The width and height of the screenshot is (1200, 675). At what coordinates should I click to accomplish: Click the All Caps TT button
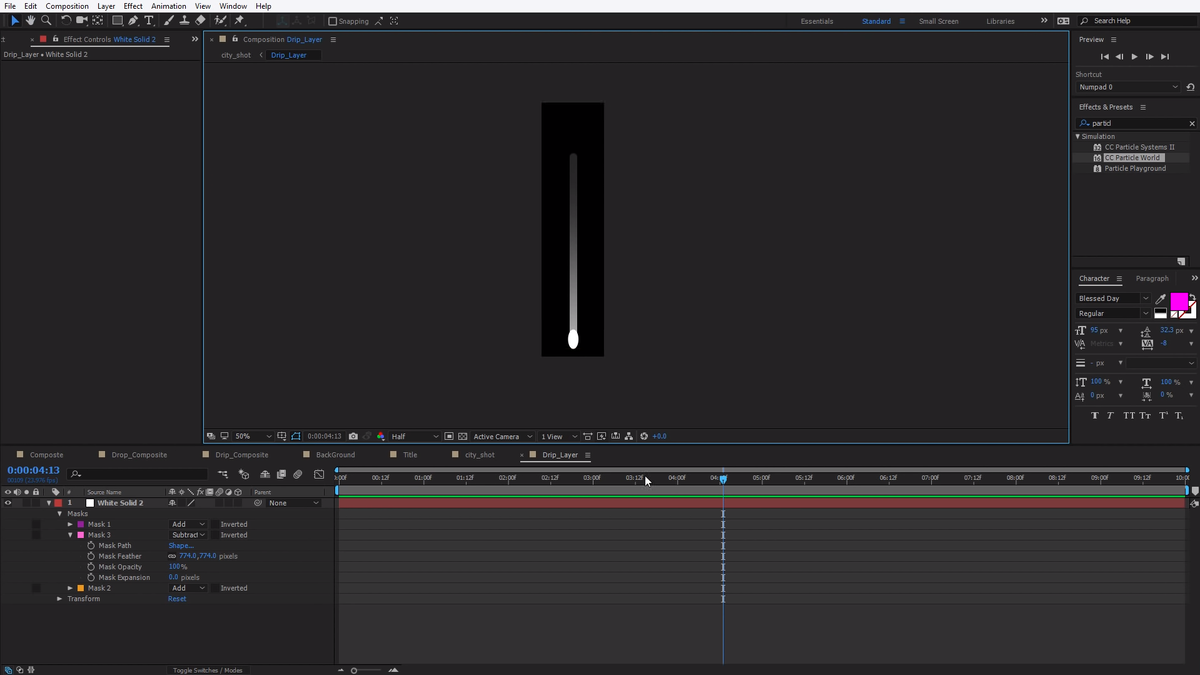tap(1128, 415)
